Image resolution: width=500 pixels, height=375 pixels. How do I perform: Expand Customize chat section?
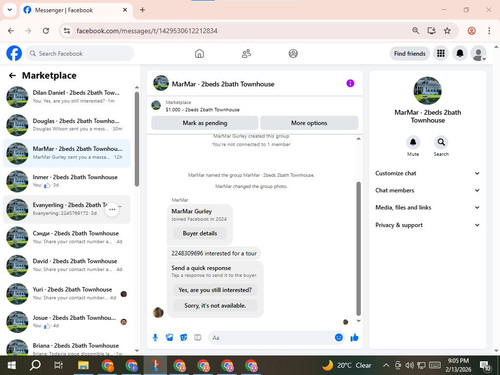[x=428, y=173]
